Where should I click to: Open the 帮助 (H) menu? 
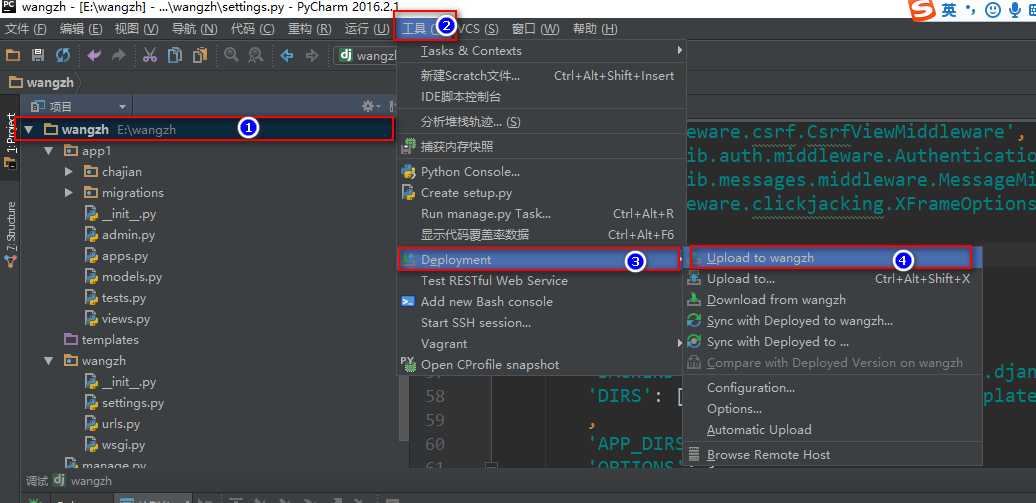click(595, 29)
